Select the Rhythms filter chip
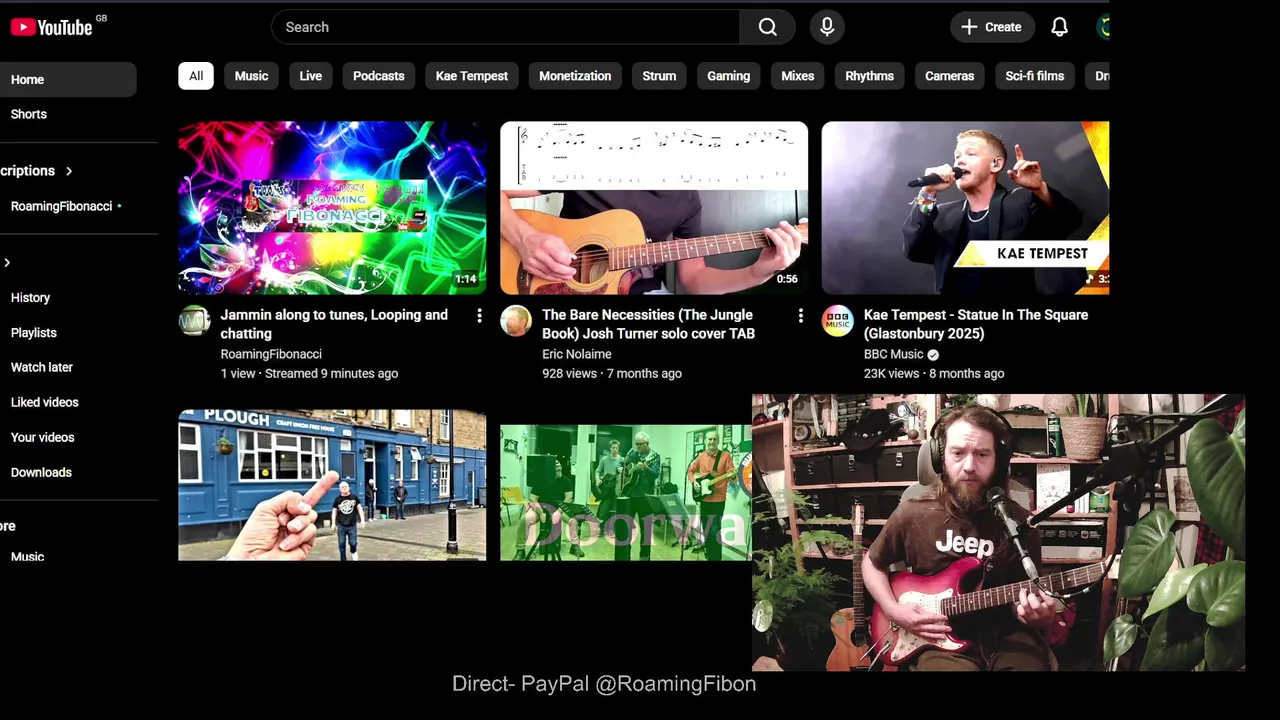Viewport: 1280px width, 720px height. (869, 76)
